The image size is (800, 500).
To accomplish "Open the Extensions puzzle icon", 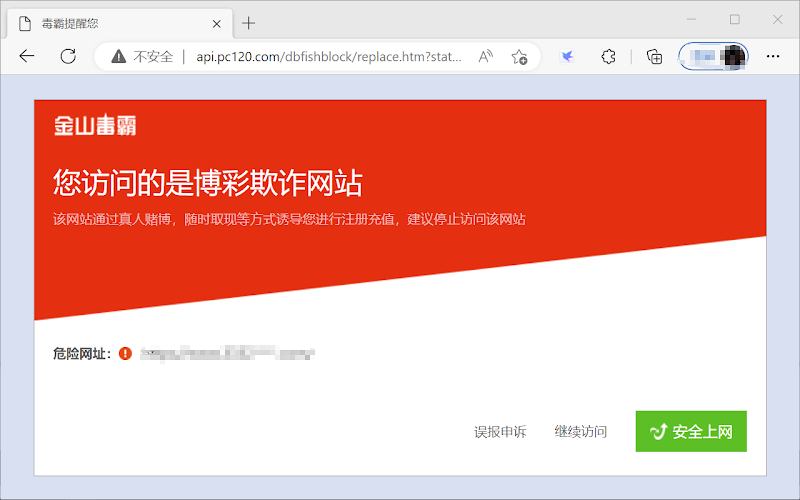I will click(x=608, y=57).
